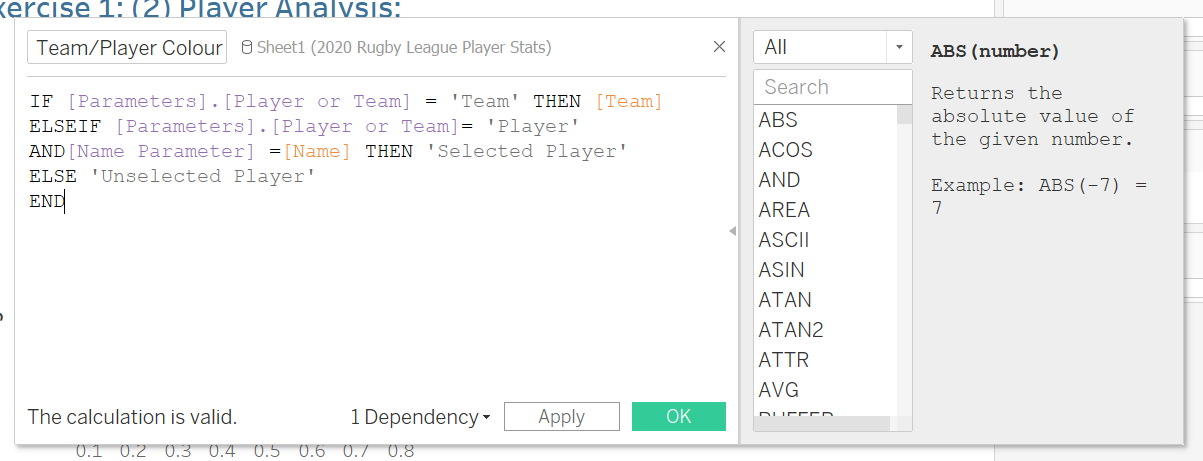Collapse the function reference panel arrow

point(732,232)
